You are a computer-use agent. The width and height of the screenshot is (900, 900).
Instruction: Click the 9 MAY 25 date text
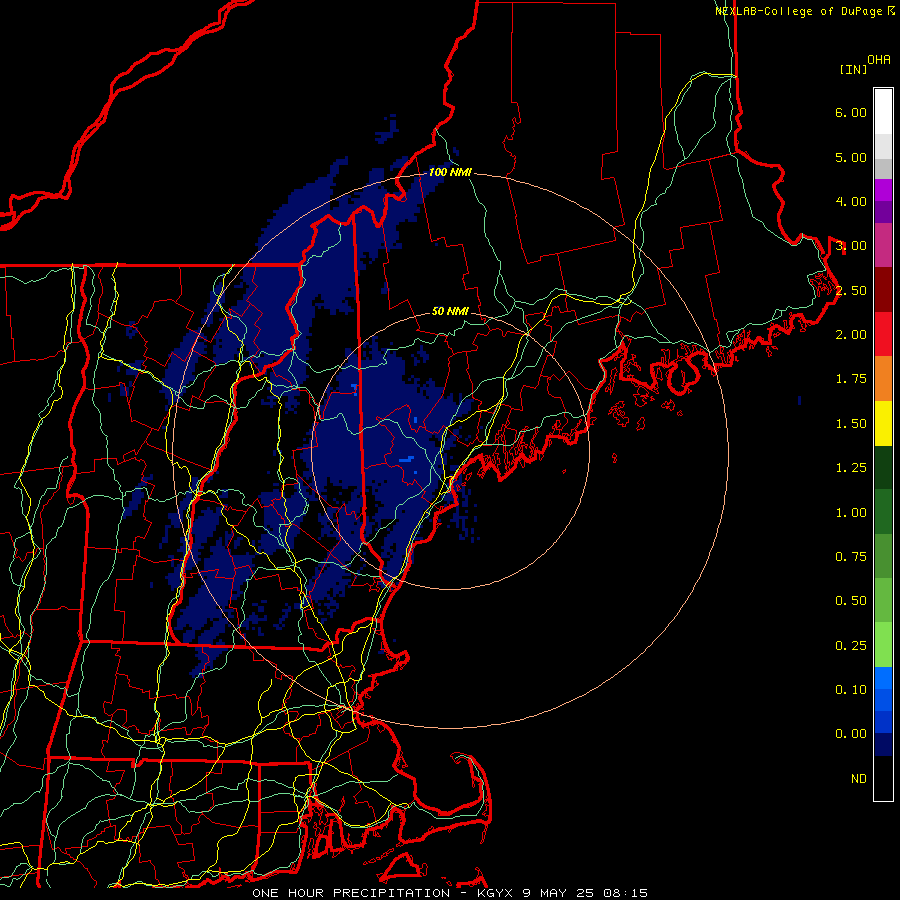(x=558, y=893)
